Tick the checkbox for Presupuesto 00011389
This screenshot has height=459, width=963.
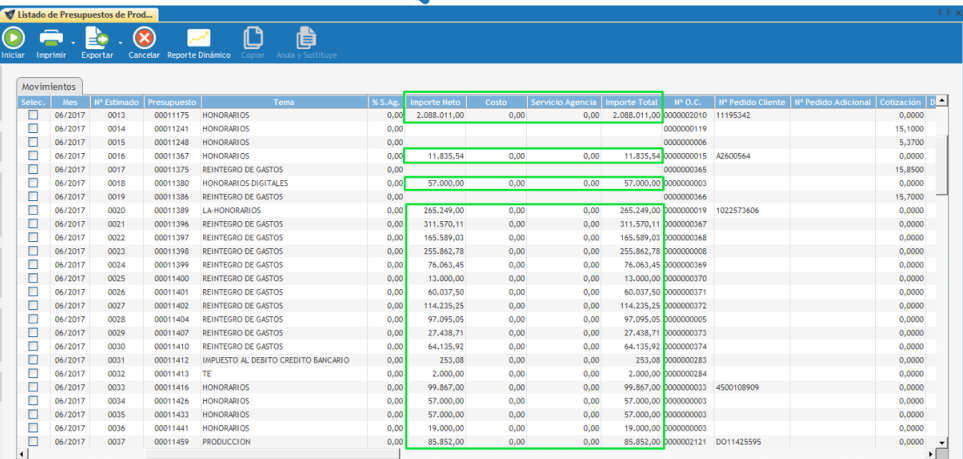point(33,211)
